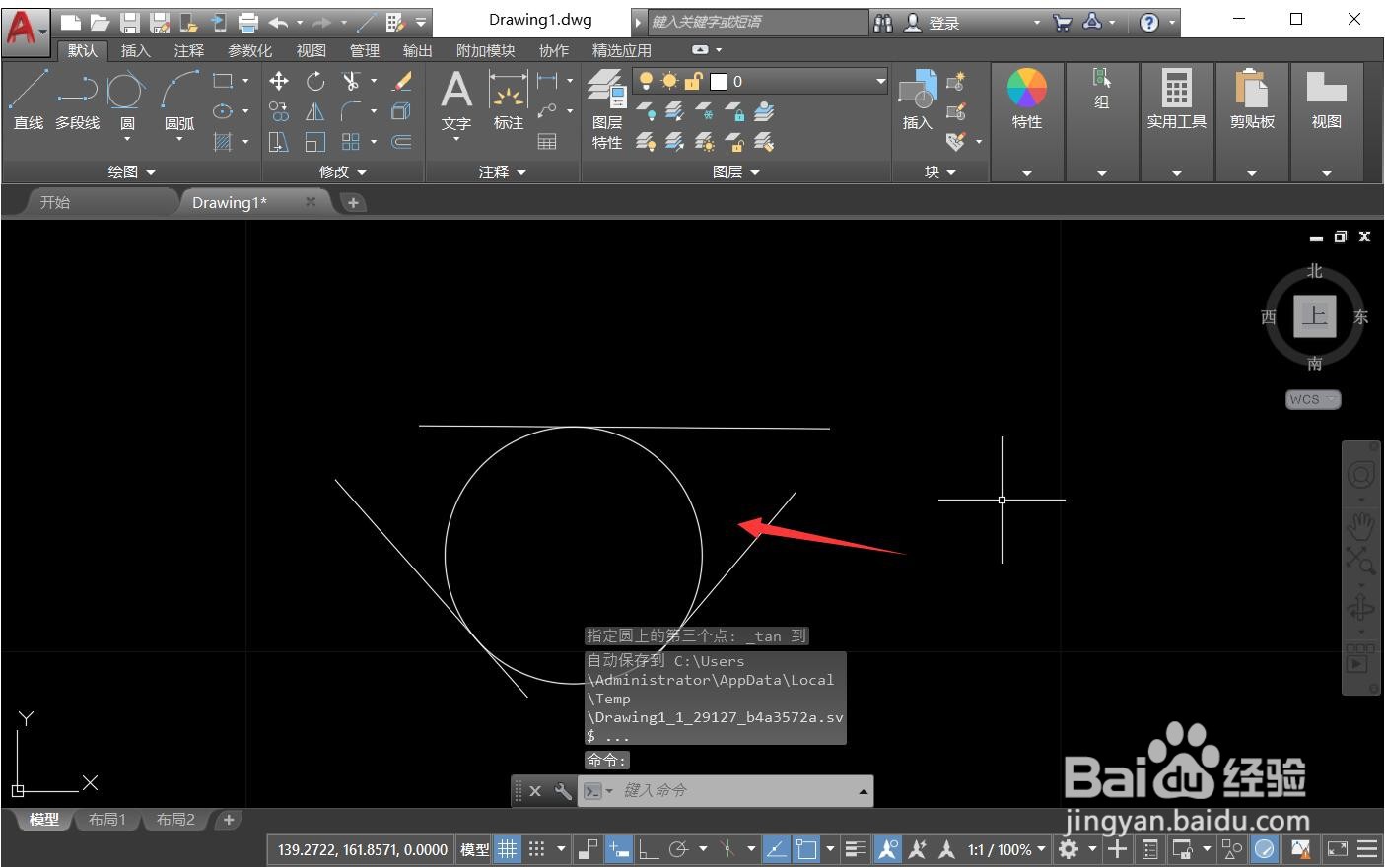Click the add layout plus button
1385x868 pixels.
228,819
